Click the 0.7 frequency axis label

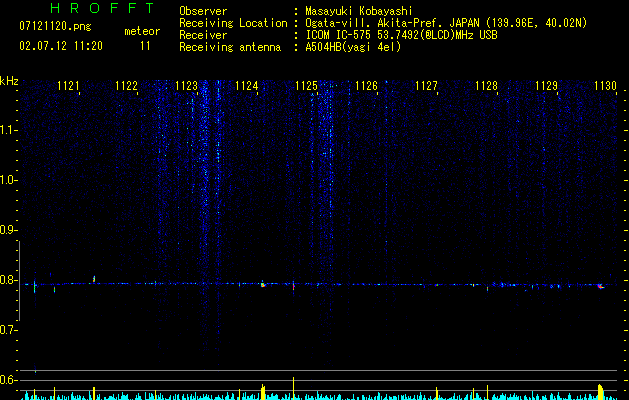point(8,330)
